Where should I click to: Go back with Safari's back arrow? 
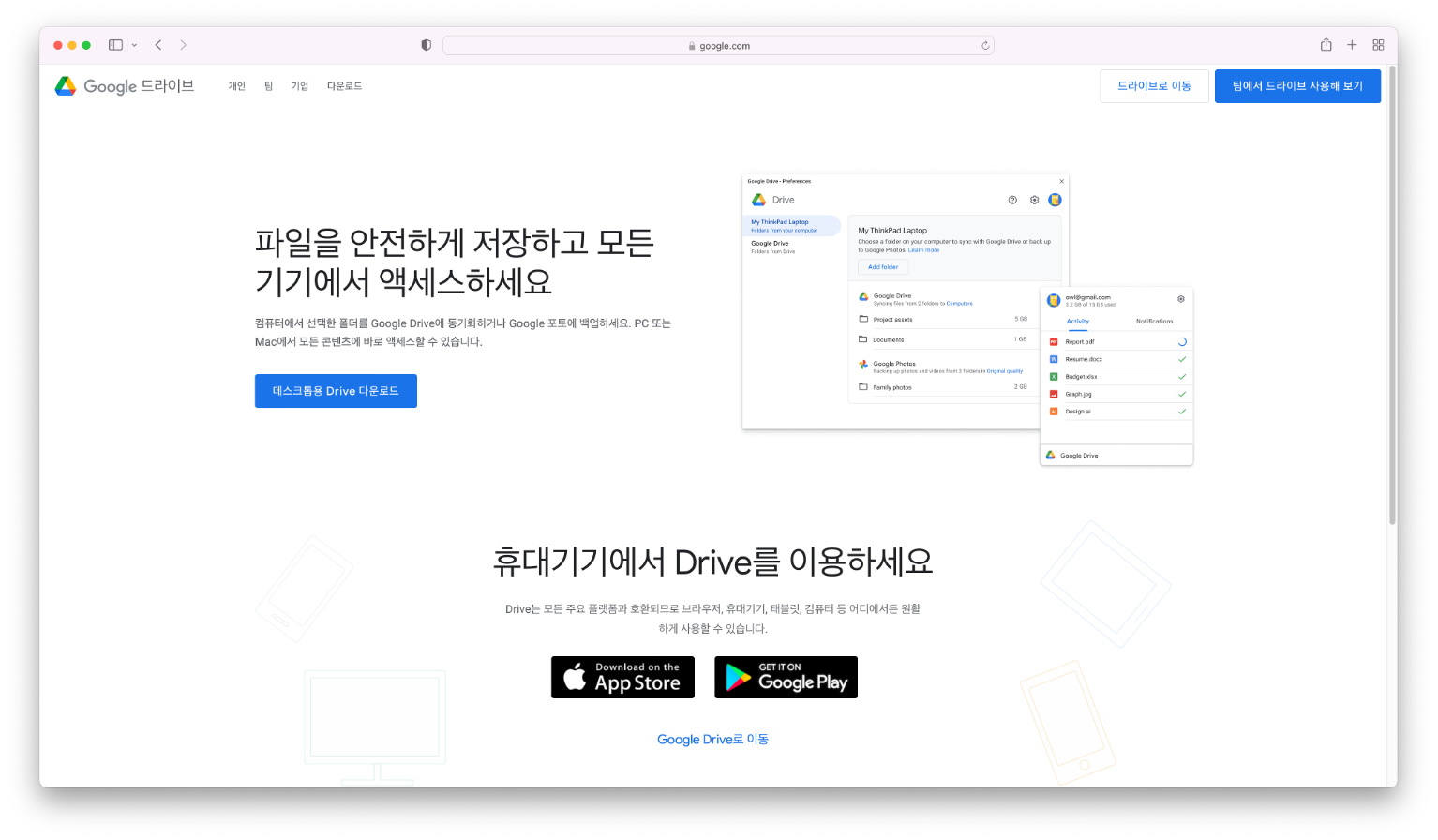[x=158, y=45]
